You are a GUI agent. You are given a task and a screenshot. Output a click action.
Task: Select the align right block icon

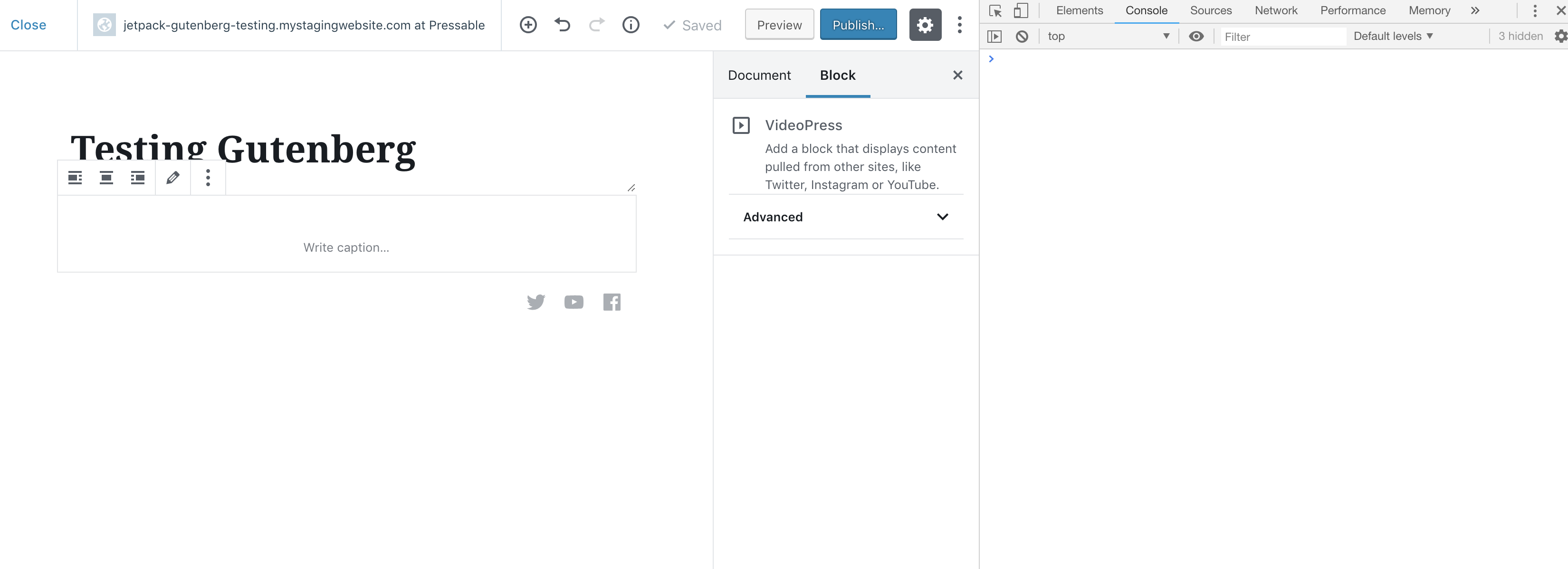(138, 178)
